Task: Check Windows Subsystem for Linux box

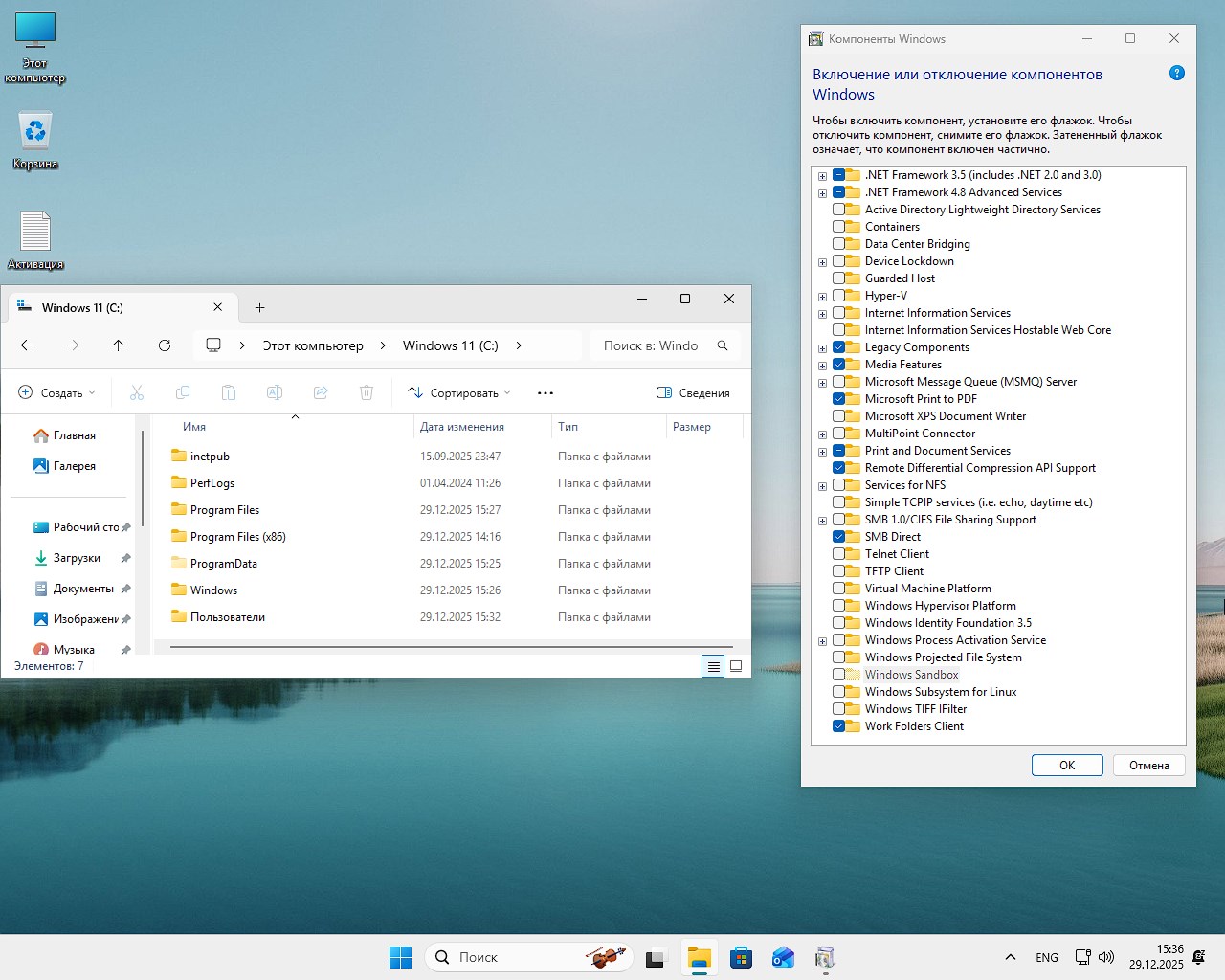Action: tap(839, 692)
